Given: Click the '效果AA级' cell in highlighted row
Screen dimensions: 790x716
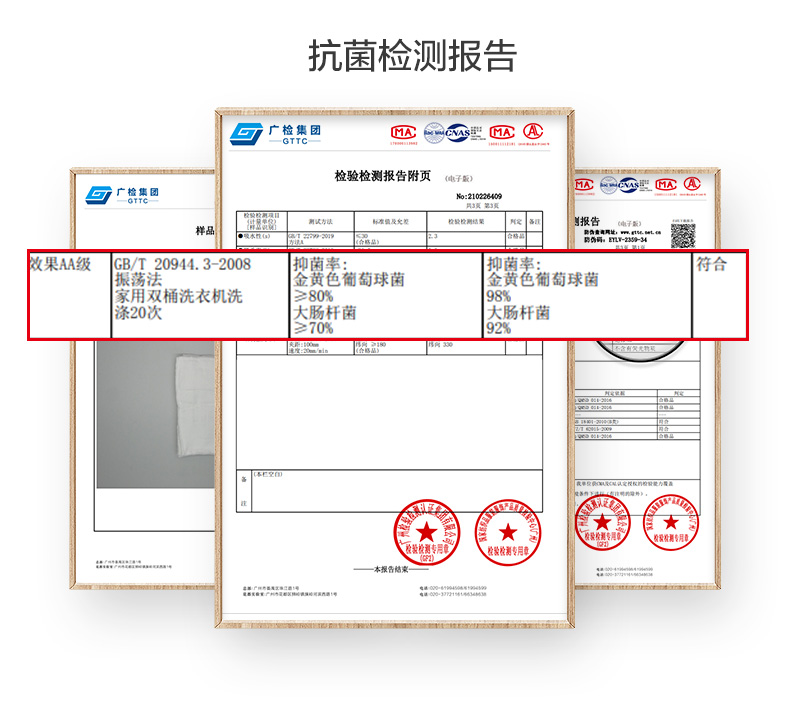Looking at the screenshot, I should point(60,264).
